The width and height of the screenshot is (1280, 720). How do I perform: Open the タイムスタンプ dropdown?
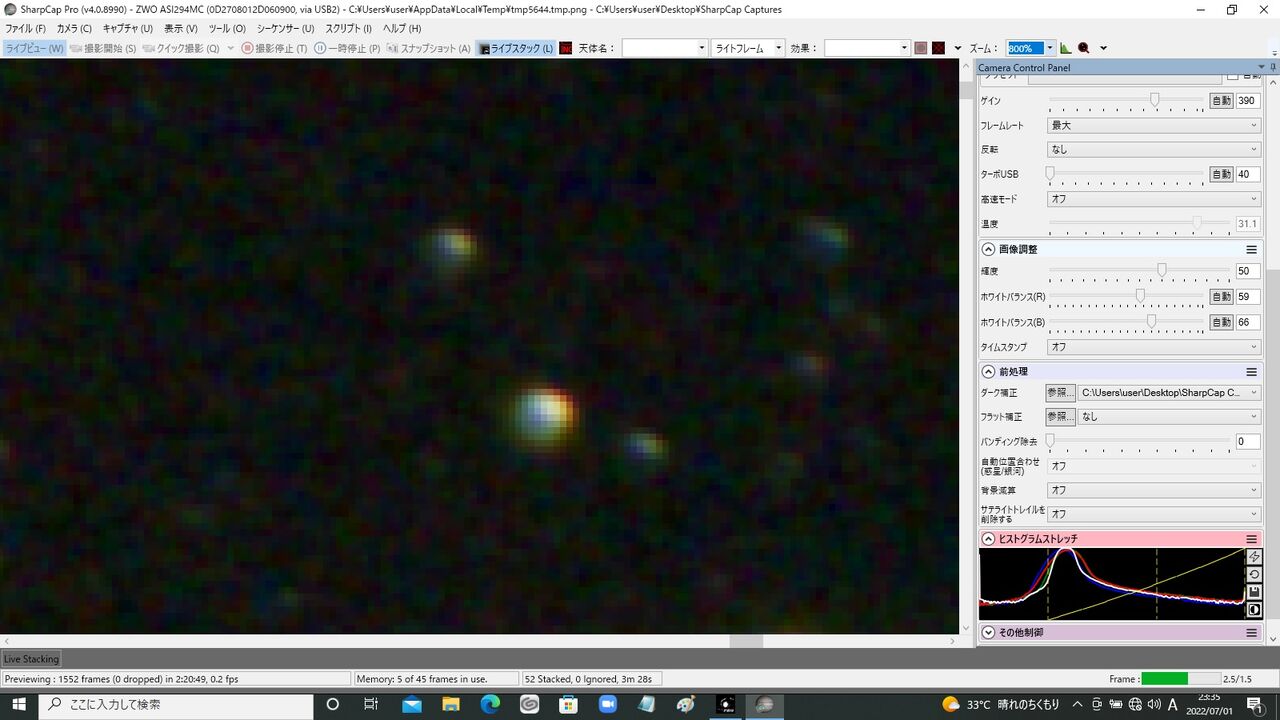(1153, 347)
